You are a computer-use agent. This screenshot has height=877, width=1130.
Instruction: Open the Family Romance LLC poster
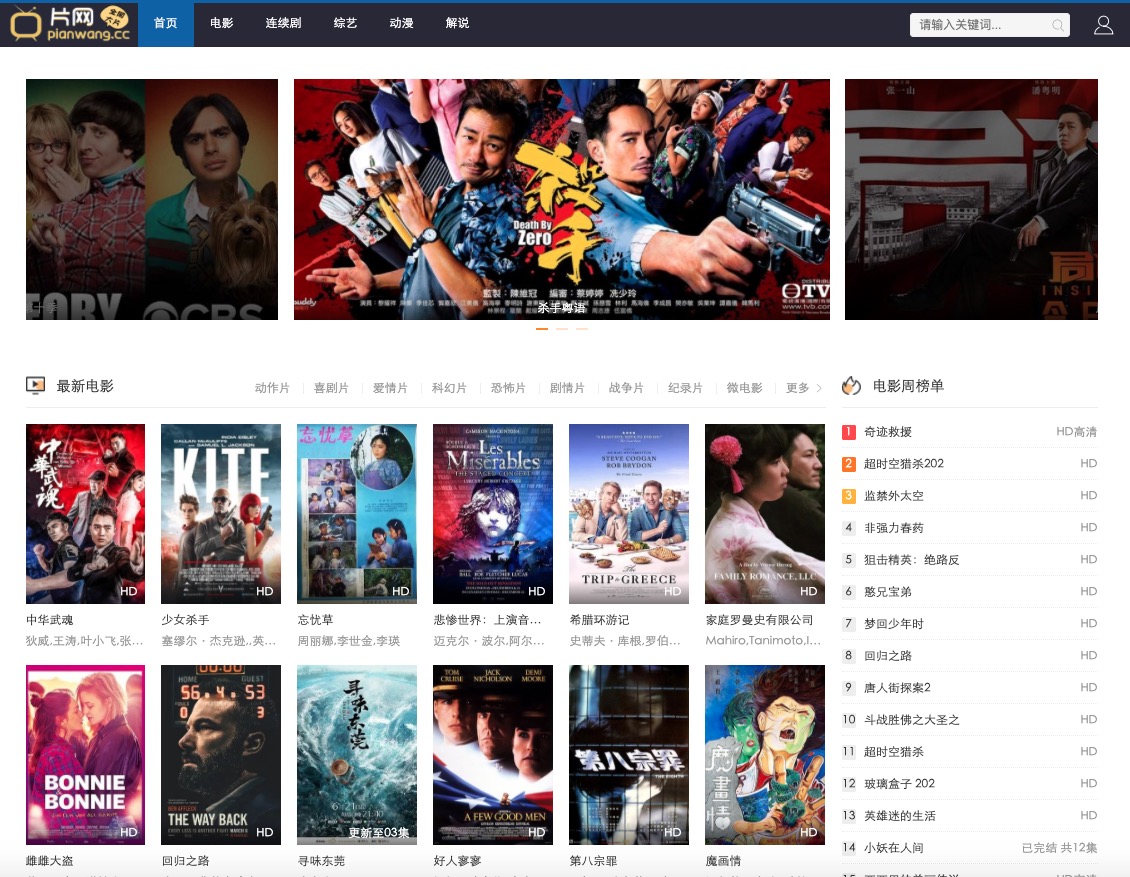765,514
